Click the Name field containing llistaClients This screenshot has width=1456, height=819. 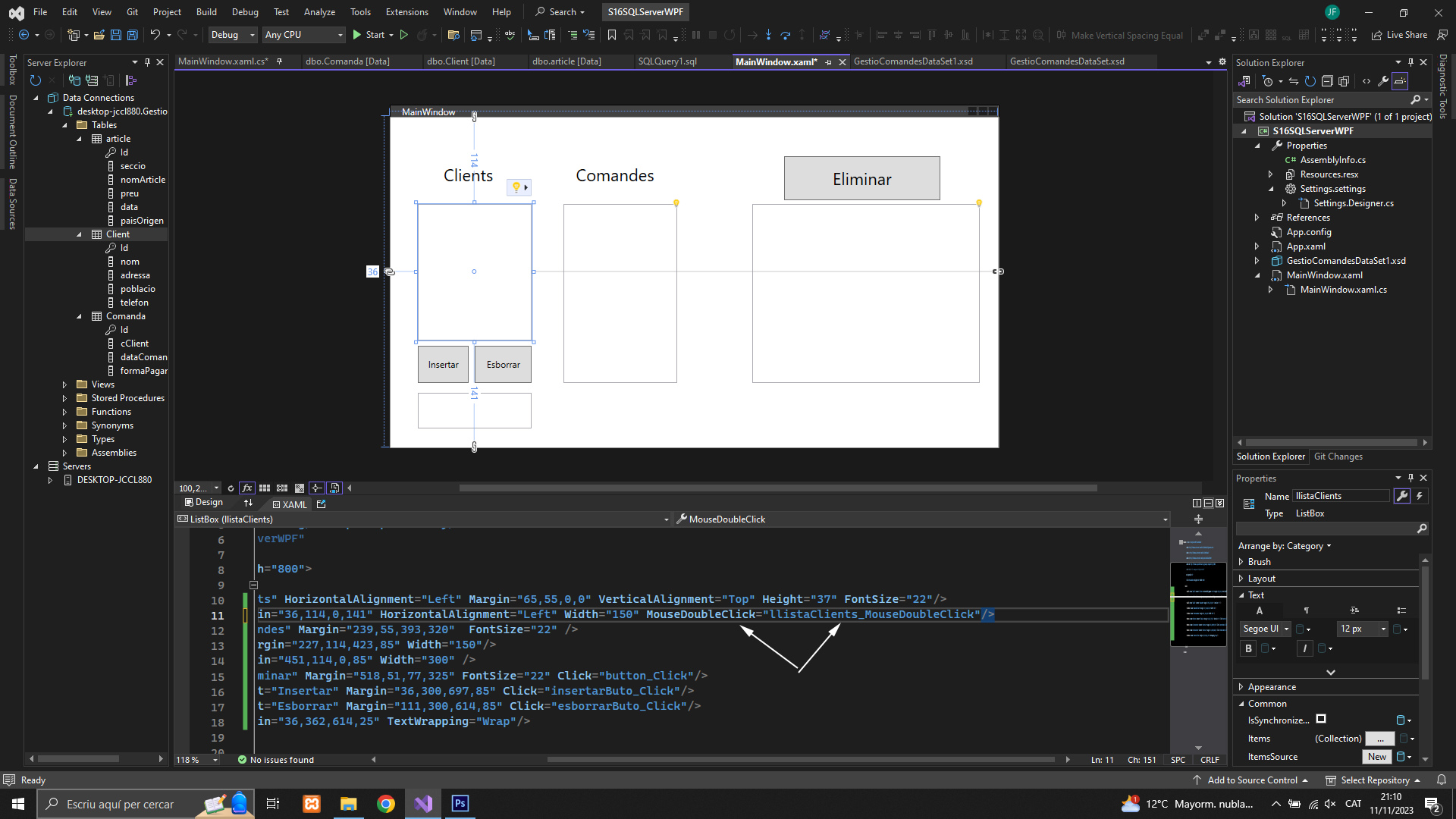[1341, 496]
